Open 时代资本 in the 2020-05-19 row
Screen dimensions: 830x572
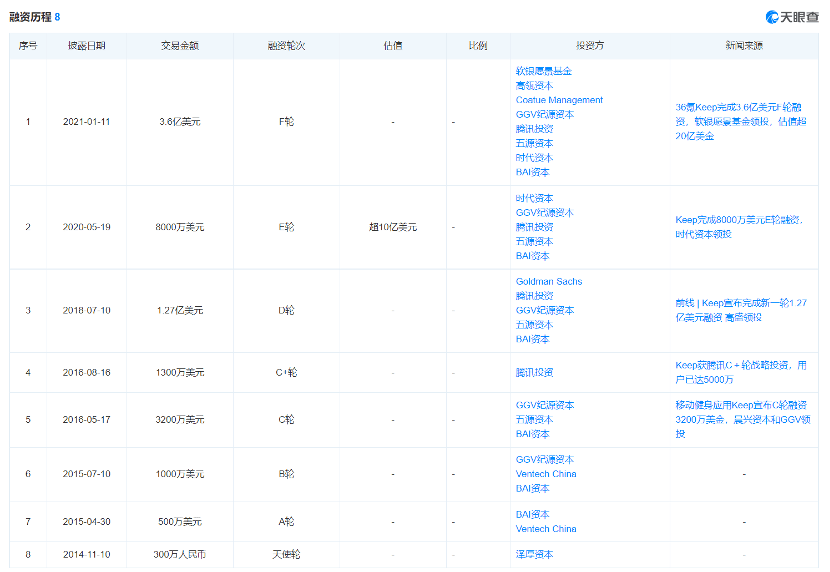534,198
